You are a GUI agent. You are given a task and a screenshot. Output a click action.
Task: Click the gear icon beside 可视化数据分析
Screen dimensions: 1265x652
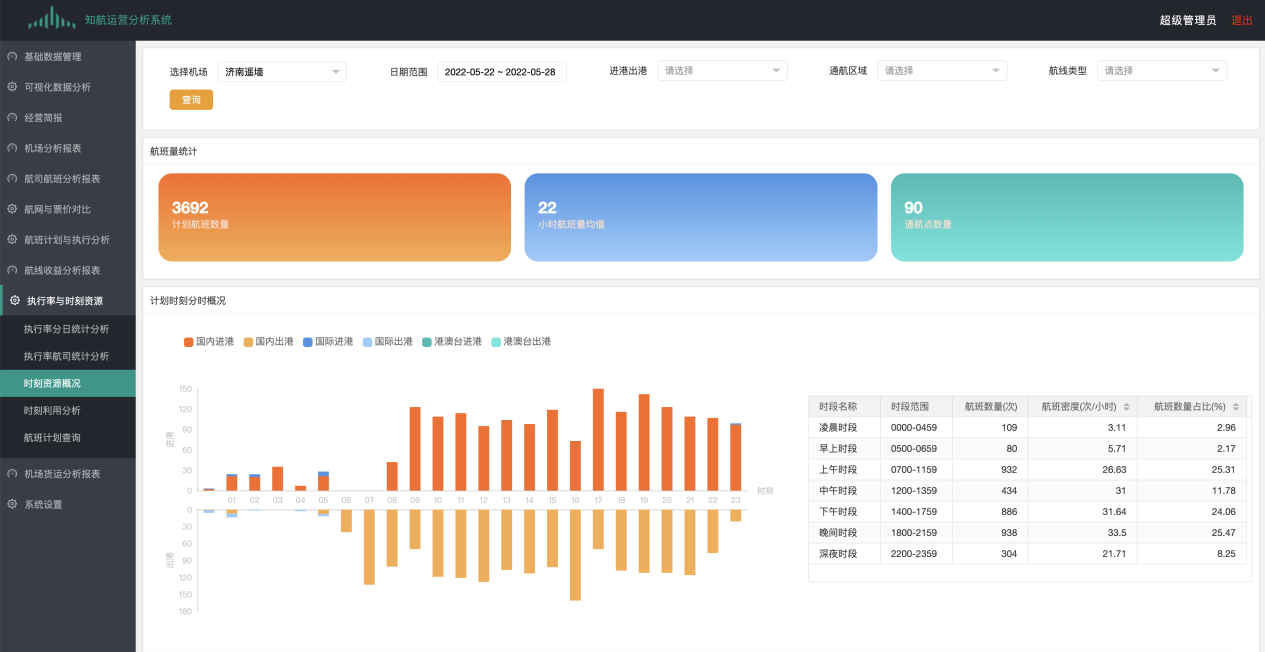pyautogui.click(x=12, y=87)
